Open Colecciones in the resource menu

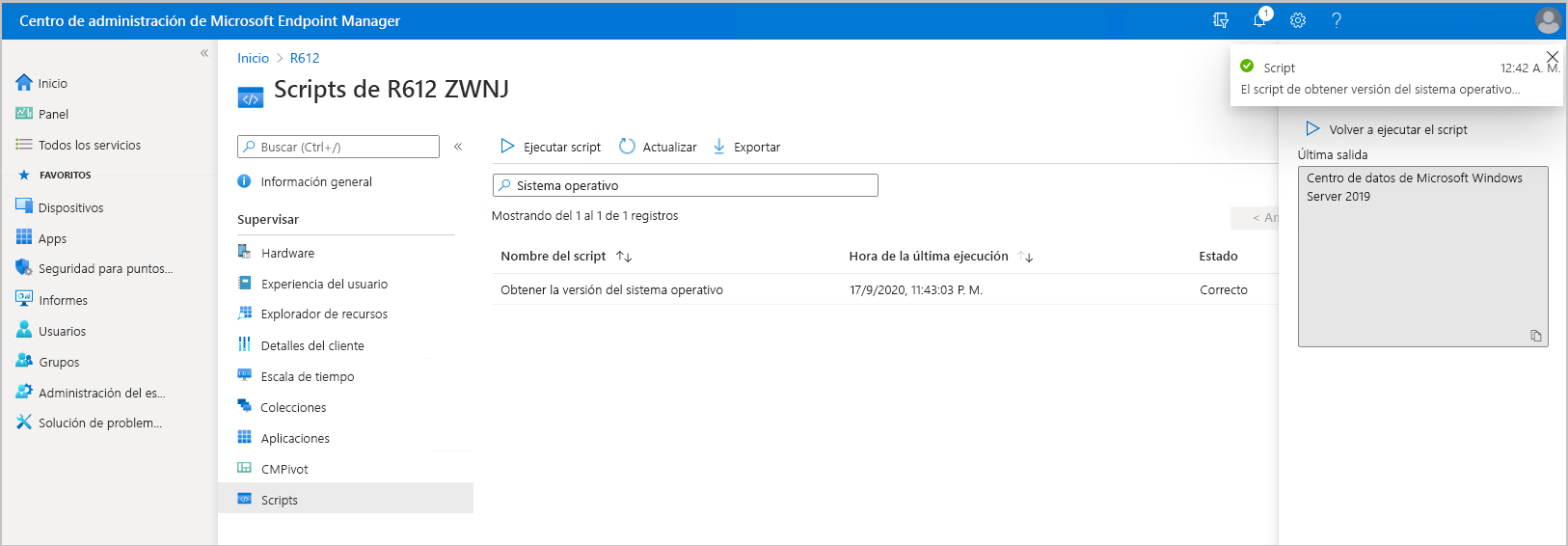pos(282,407)
